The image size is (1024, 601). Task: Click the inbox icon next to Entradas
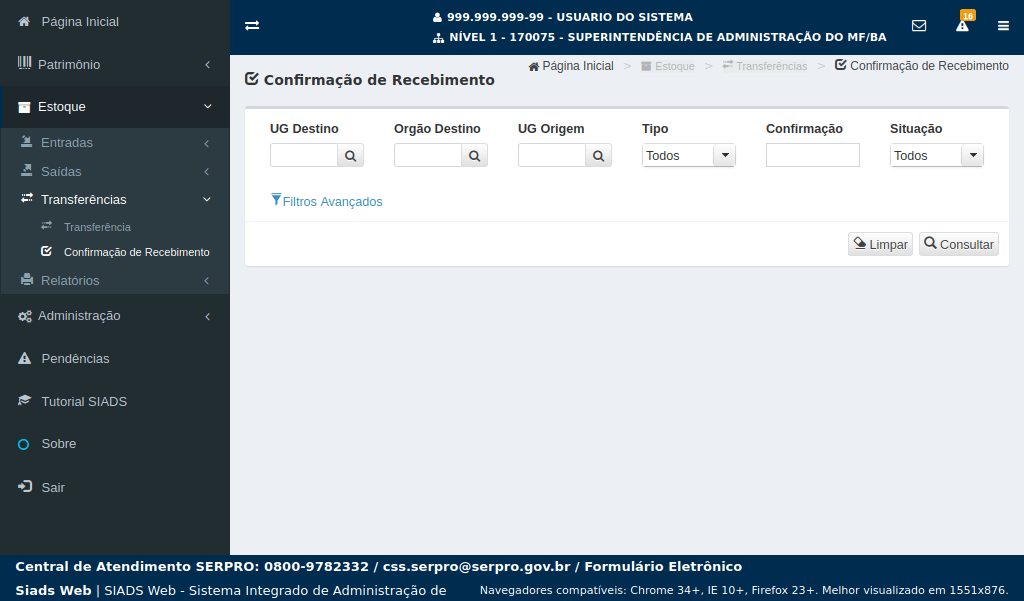click(x=27, y=141)
